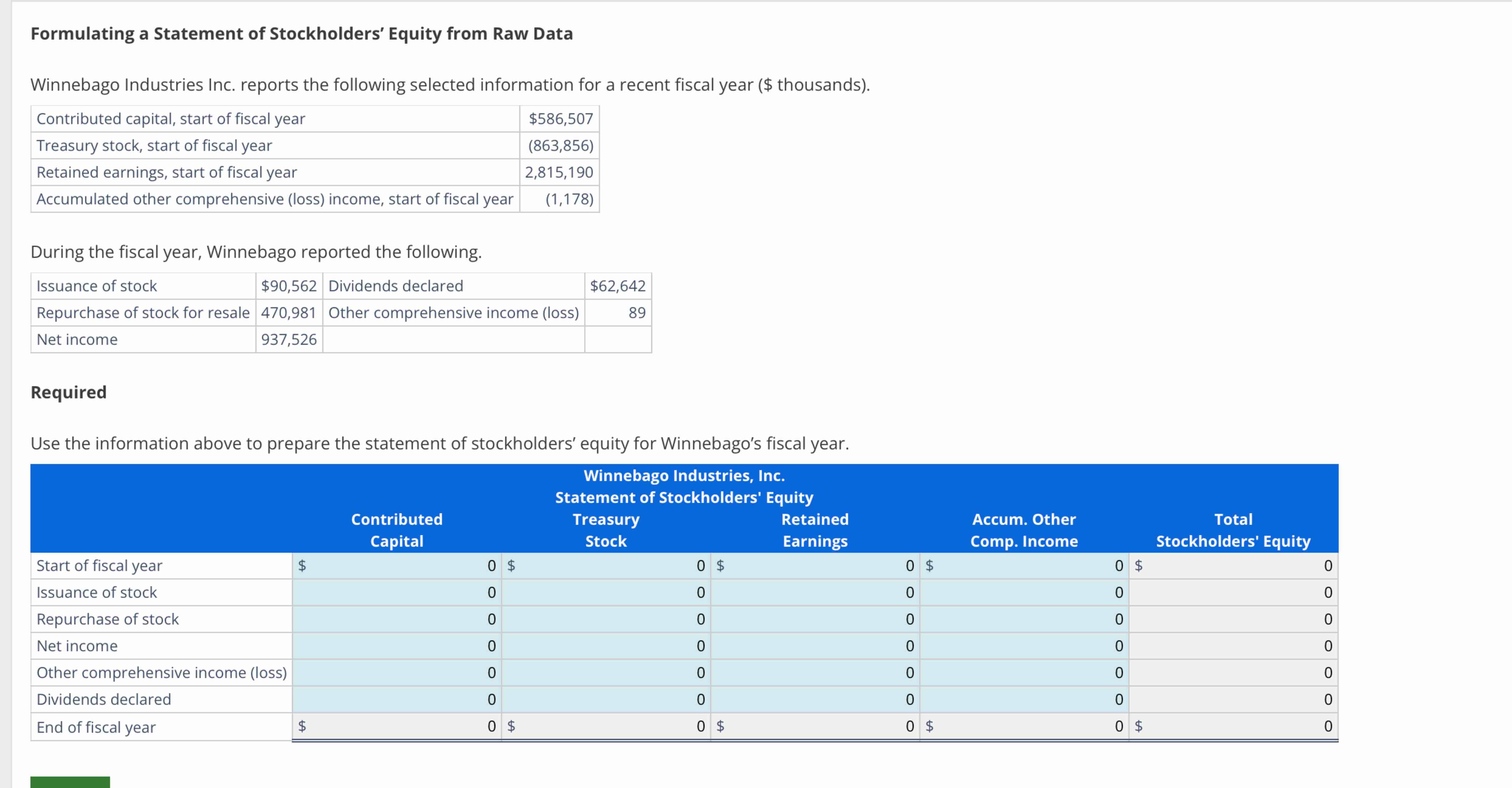Click Retained Earnings total for End of fiscal year
This screenshot has height=788, width=1512.
point(815,726)
